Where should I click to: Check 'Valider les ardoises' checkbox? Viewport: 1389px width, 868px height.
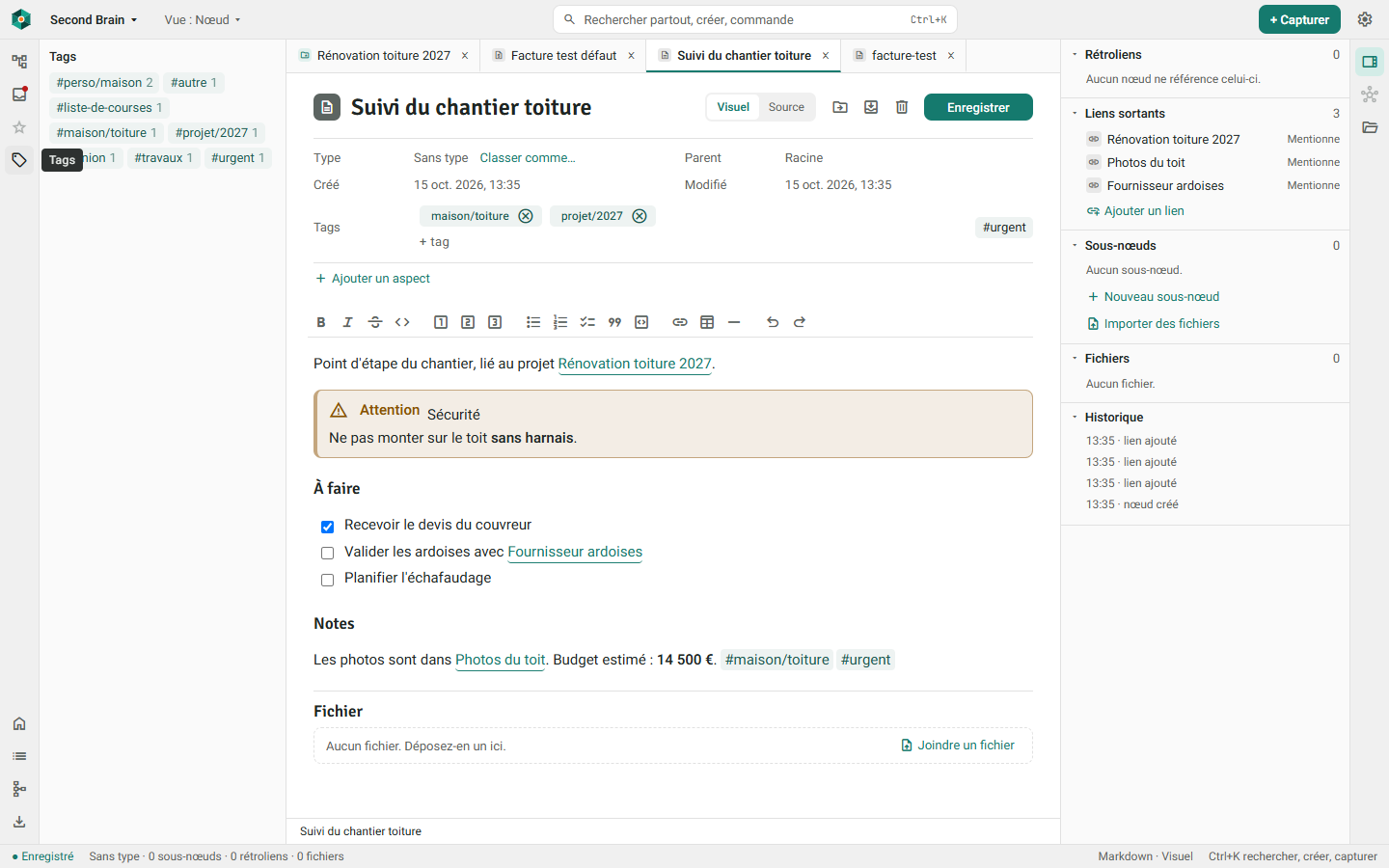327,553
